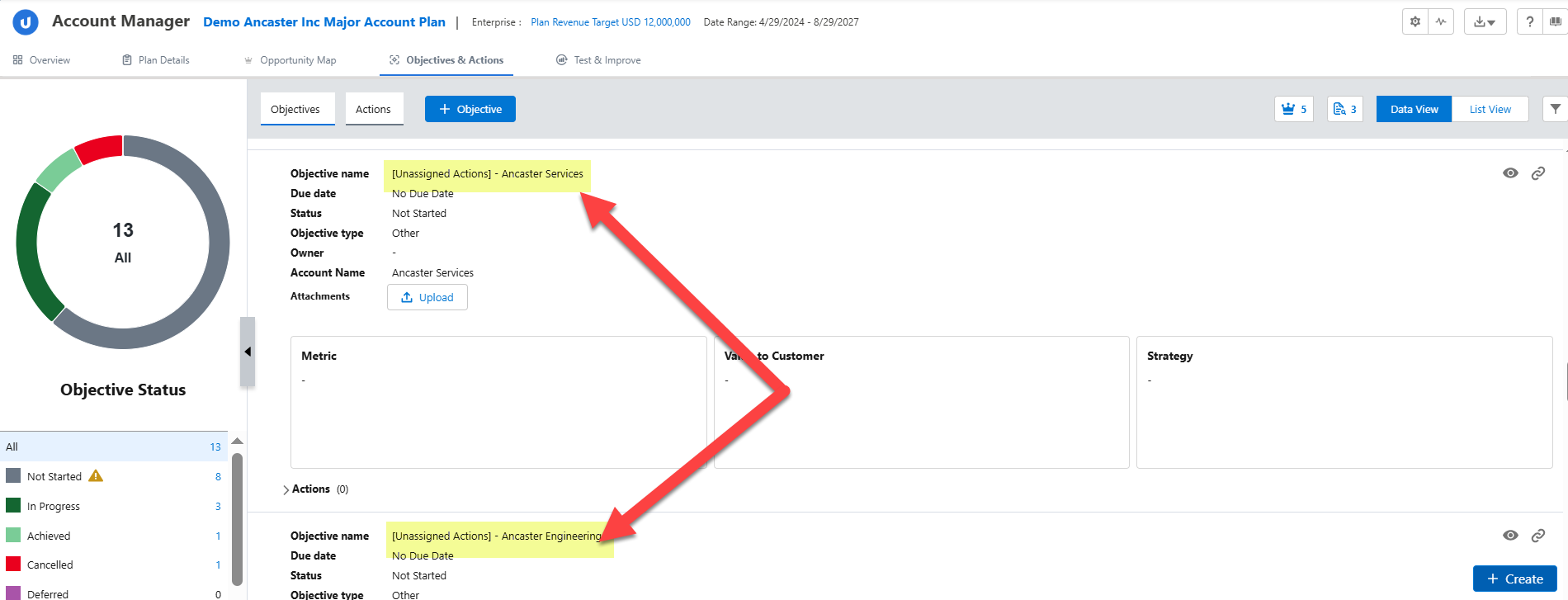Filter by In Progress status row
The height and width of the screenshot is (600, 1568).
54,506
